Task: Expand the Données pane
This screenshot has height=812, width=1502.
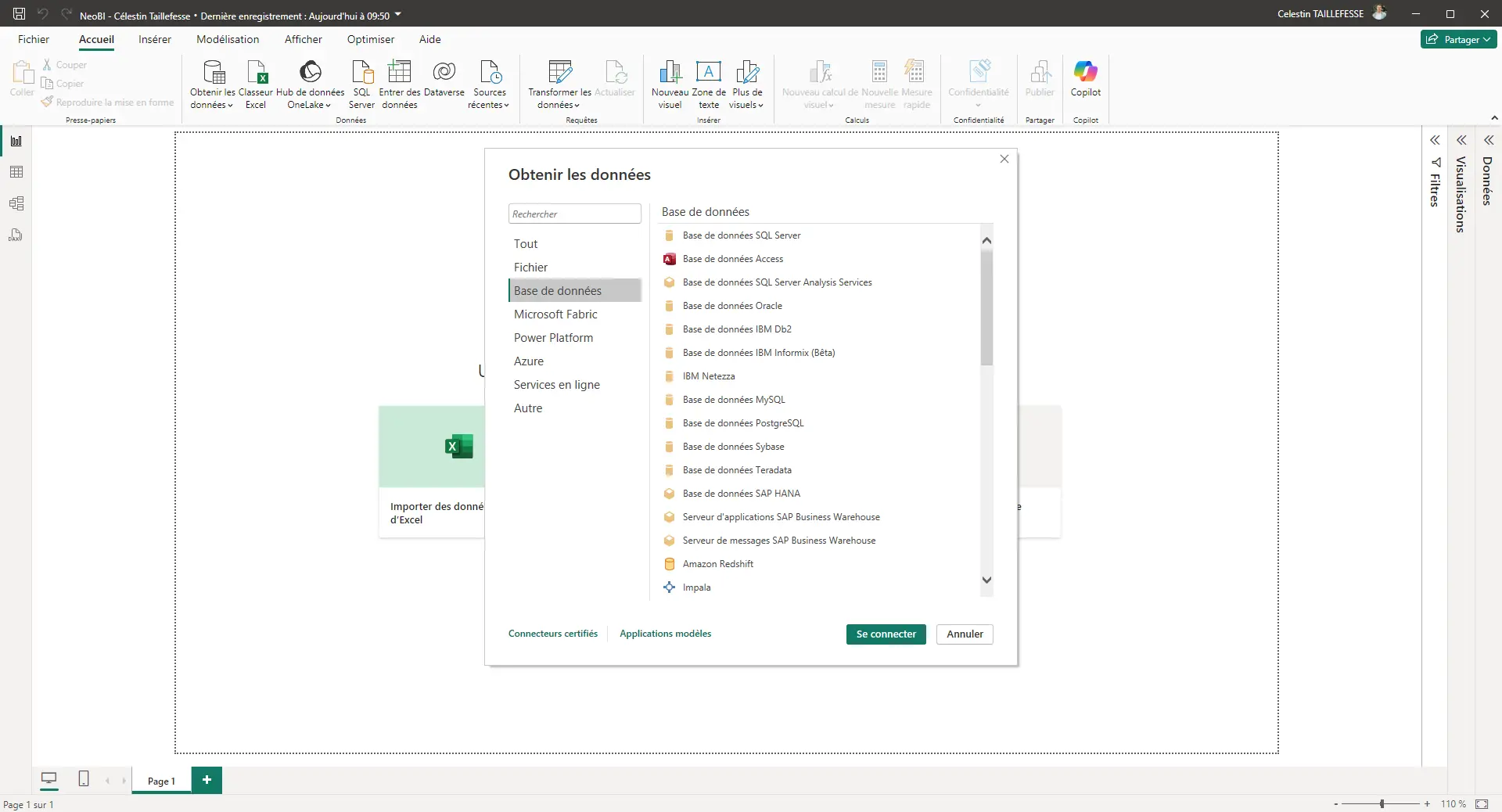Action: (1489, 140)
